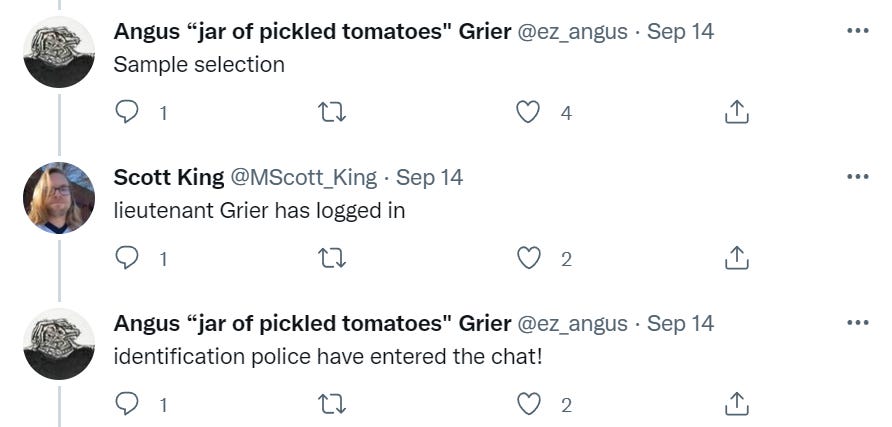Image resolution: width=892 pixels, height=427 pixels.
Task: Share the "identification police" tweet
Action: [736, 405]
